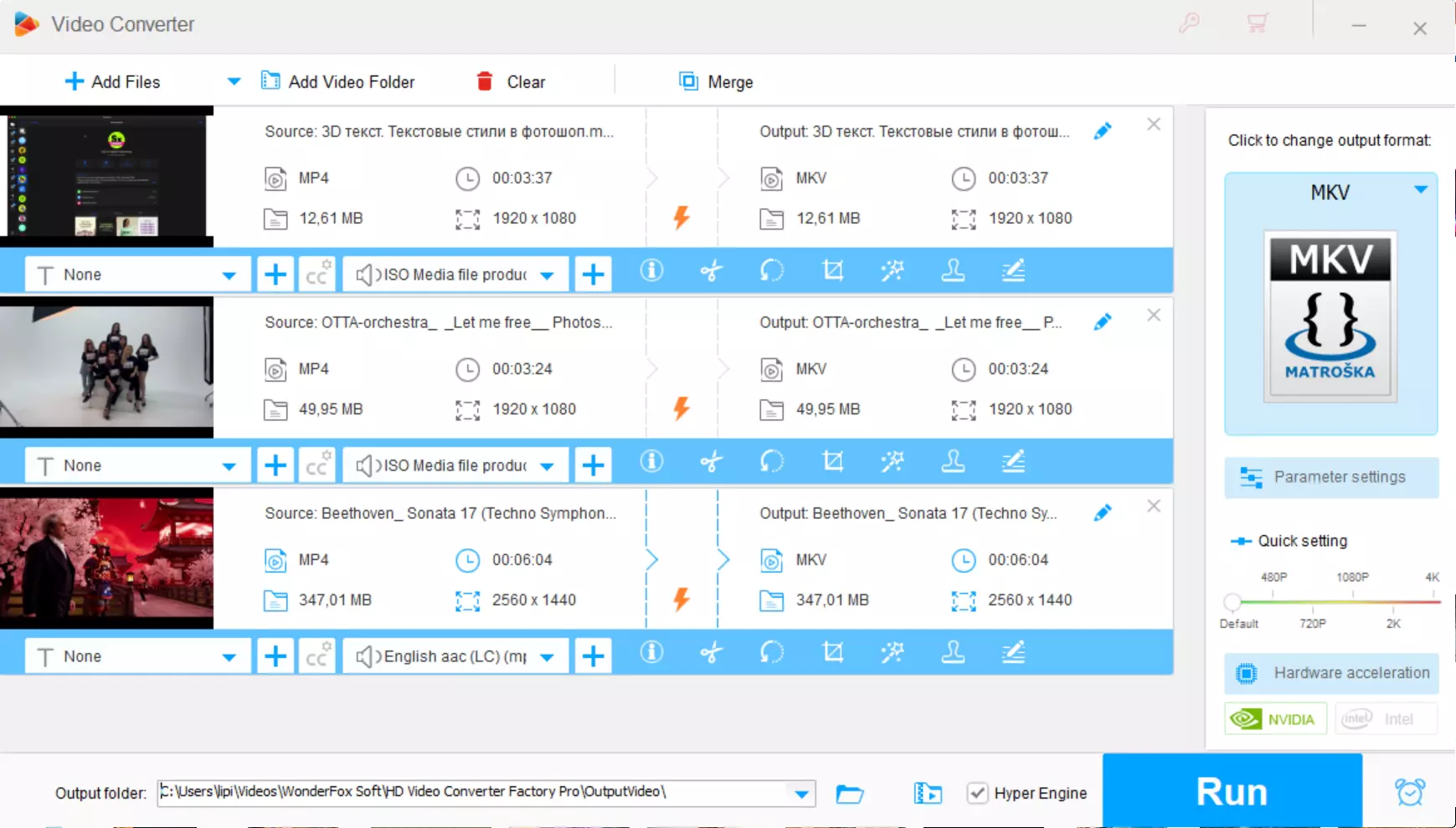The width and height of the screenshot is (1456, 828).
Task: Click the watermark stamp icon on OTTA-orchestra row
Action: pos(953,462)
